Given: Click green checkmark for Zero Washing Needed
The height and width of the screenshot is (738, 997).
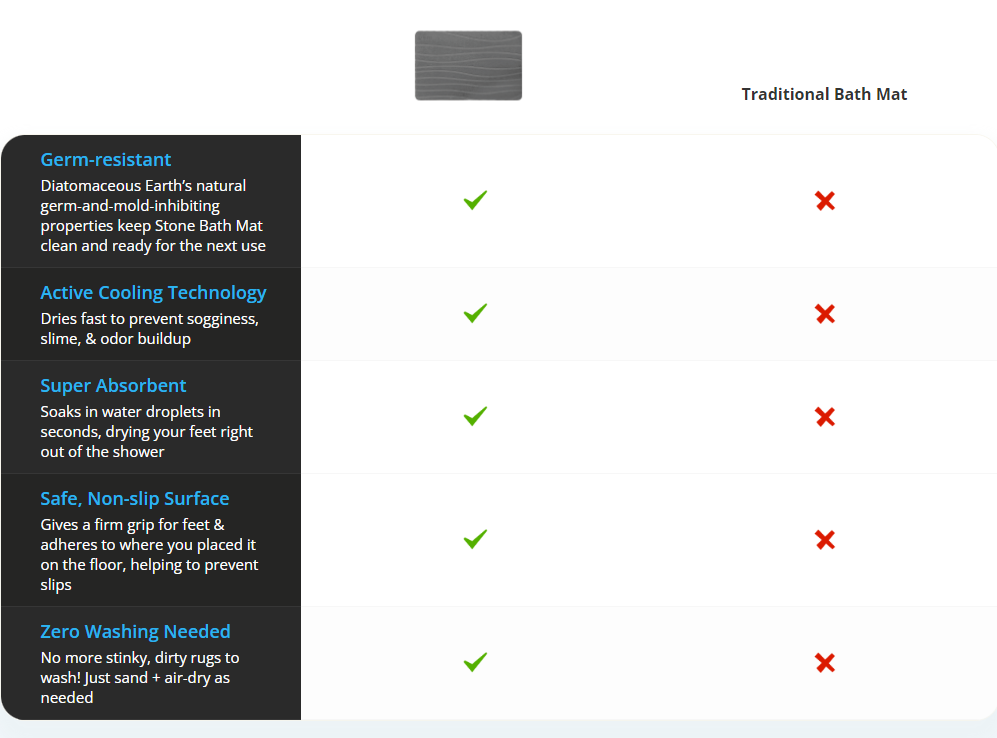Looking at the screenshot, I should pyautogui.click(x=475, y=662).
